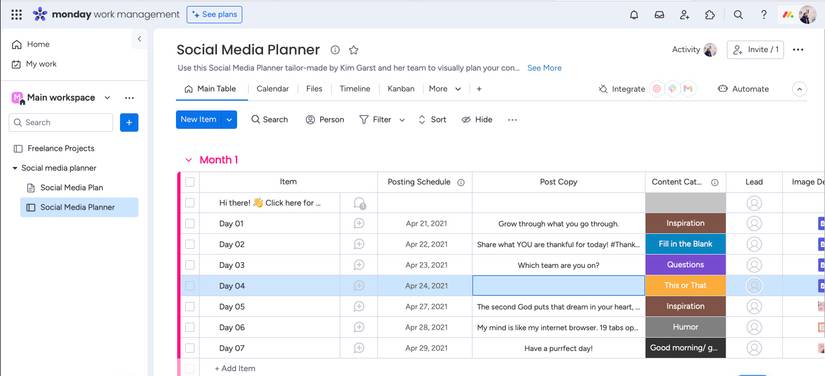Switch to the Files view tab

[x=314, y=89]
